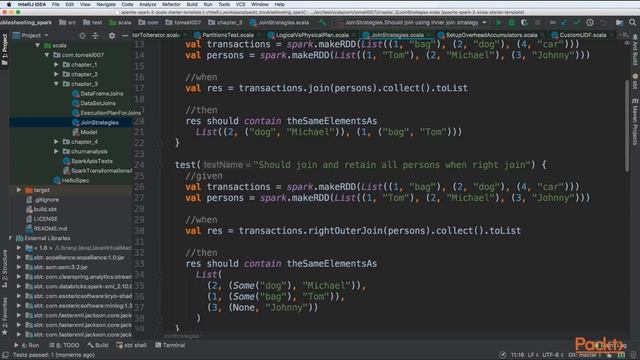Click tomekl007 breadcrumb in navigation bar

click(x=184, y=22)
